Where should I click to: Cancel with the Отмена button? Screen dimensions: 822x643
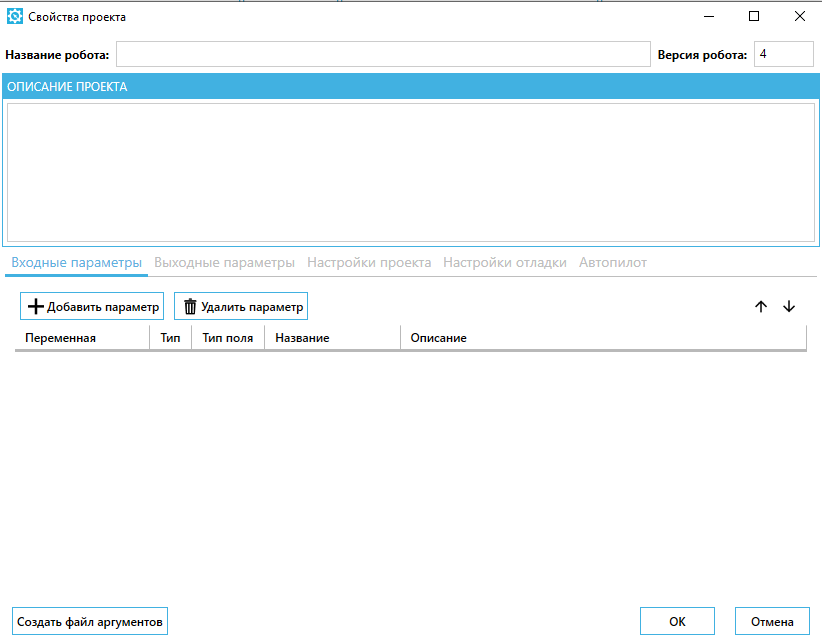tap(771, 621)
